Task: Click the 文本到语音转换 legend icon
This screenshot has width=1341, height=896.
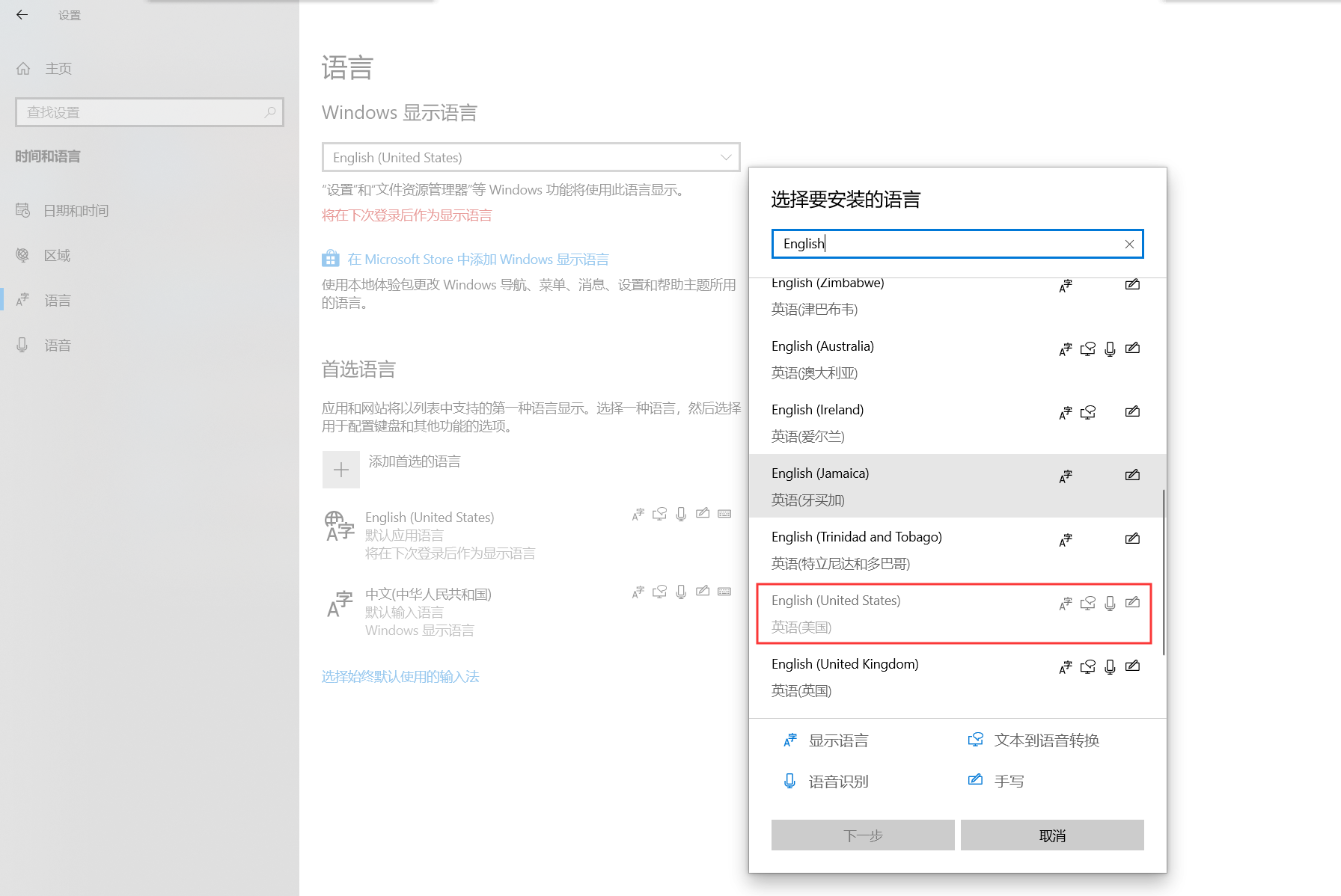Action: coord(975,740)
